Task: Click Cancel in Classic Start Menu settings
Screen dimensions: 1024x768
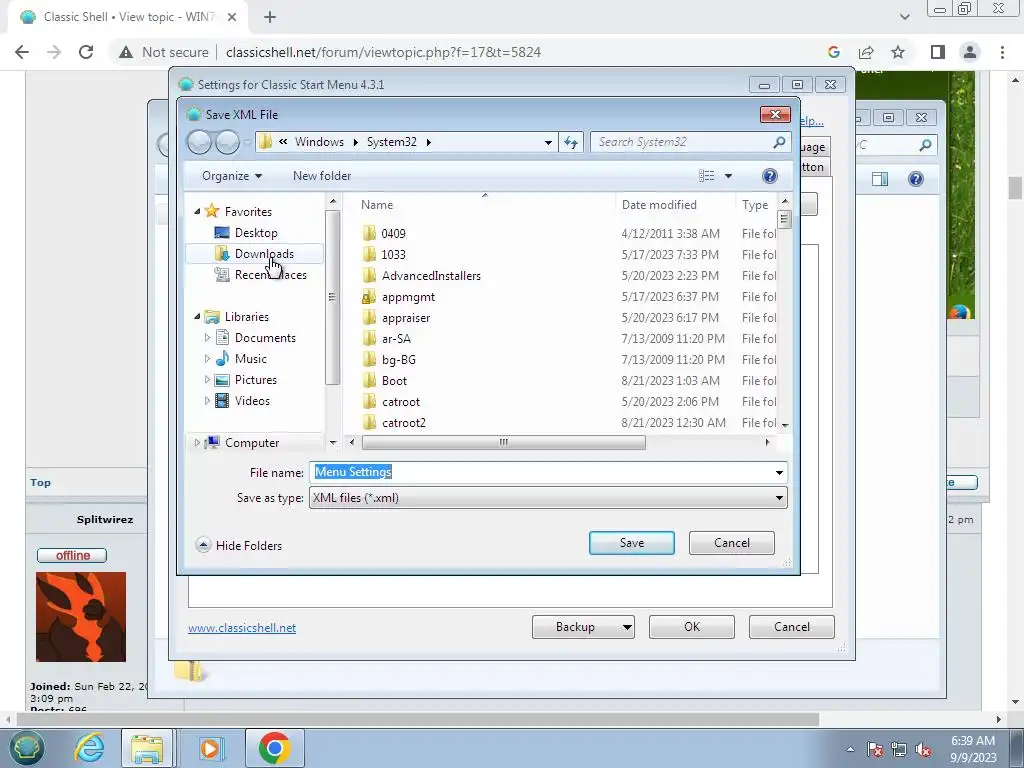Action: [x=792, y=627]
